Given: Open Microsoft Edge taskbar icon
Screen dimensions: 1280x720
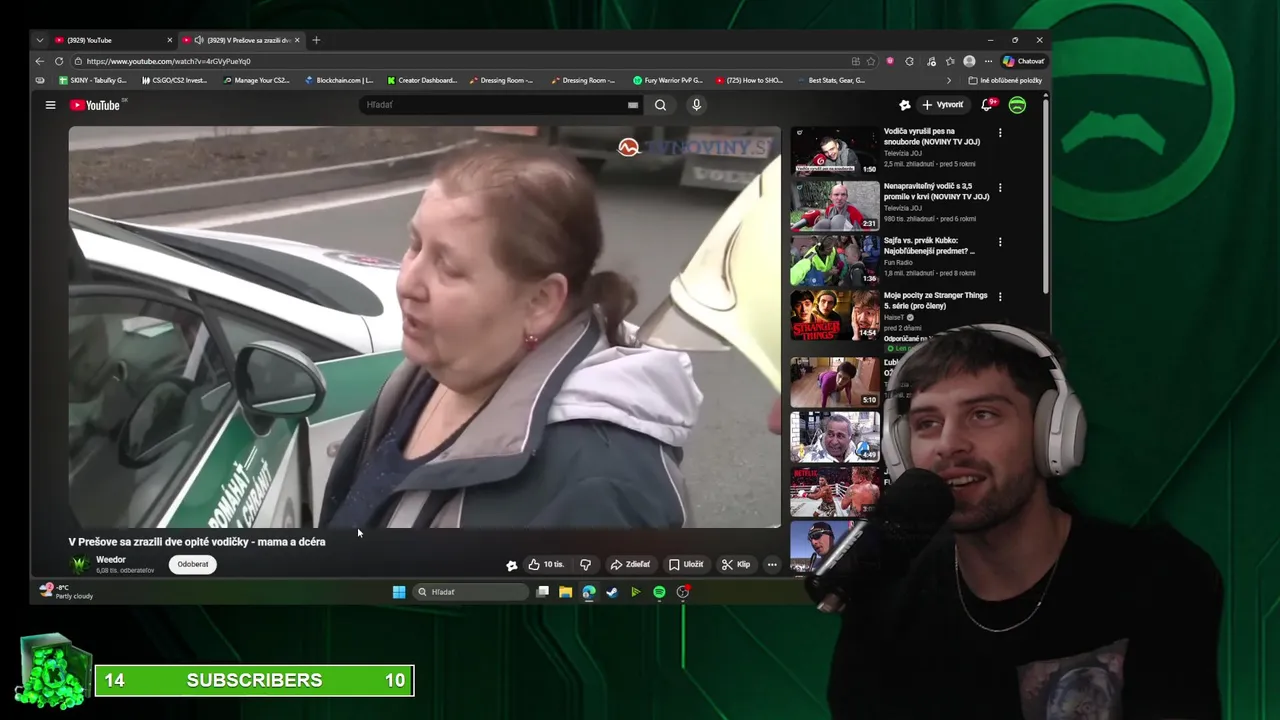Looking at the screenshot, I should [588, 592].
